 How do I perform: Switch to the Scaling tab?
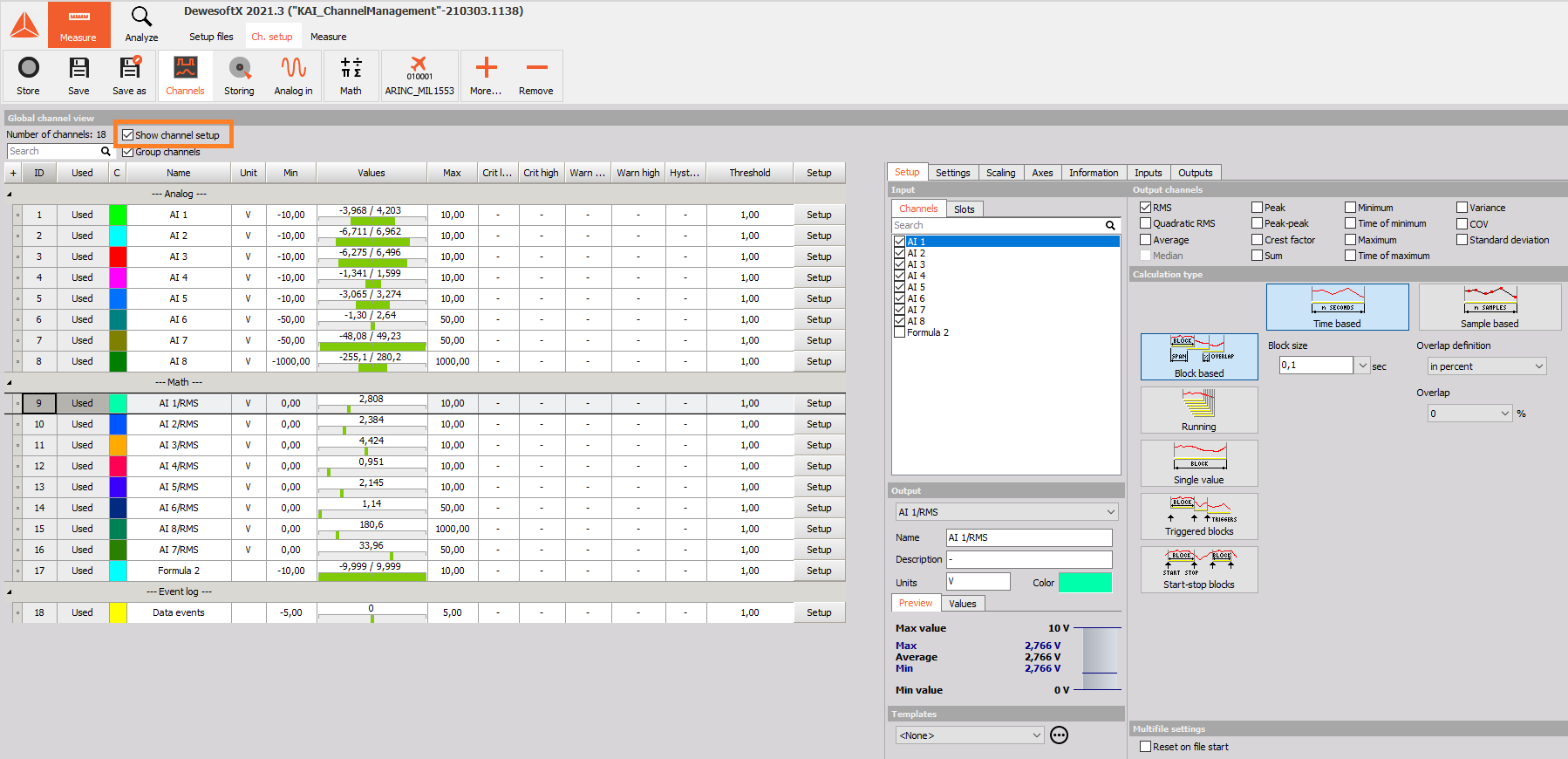point(1000,173)
